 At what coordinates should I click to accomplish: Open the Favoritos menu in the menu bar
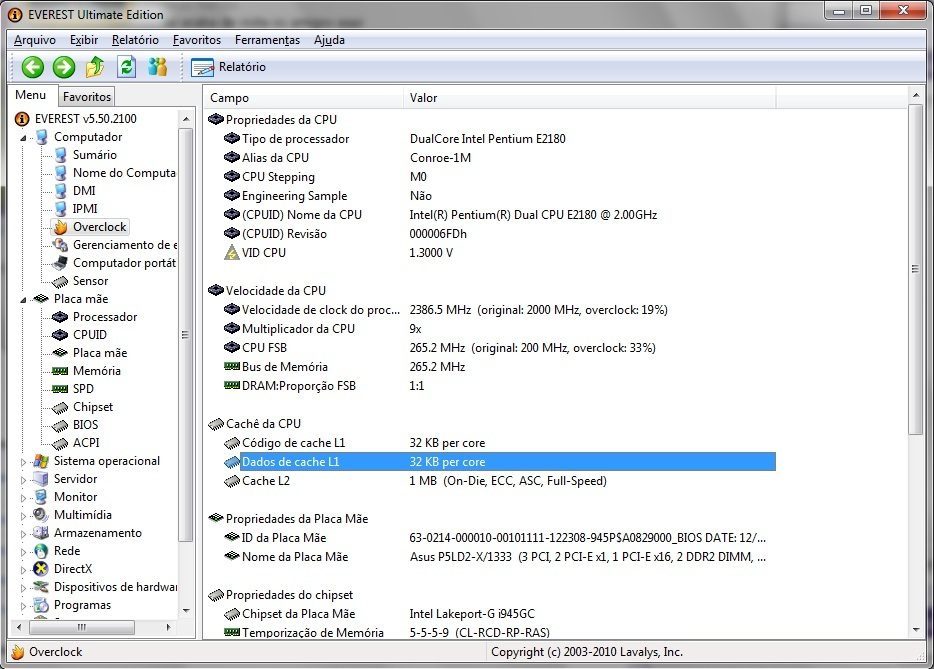[x=197, y=40]
